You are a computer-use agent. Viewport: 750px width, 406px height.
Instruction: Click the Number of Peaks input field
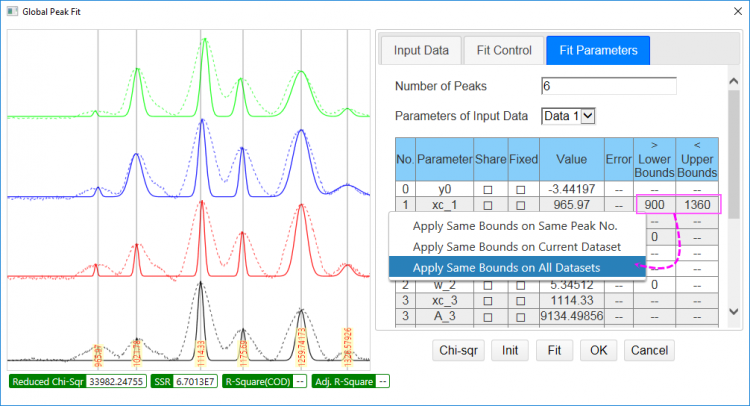point(608,85)
